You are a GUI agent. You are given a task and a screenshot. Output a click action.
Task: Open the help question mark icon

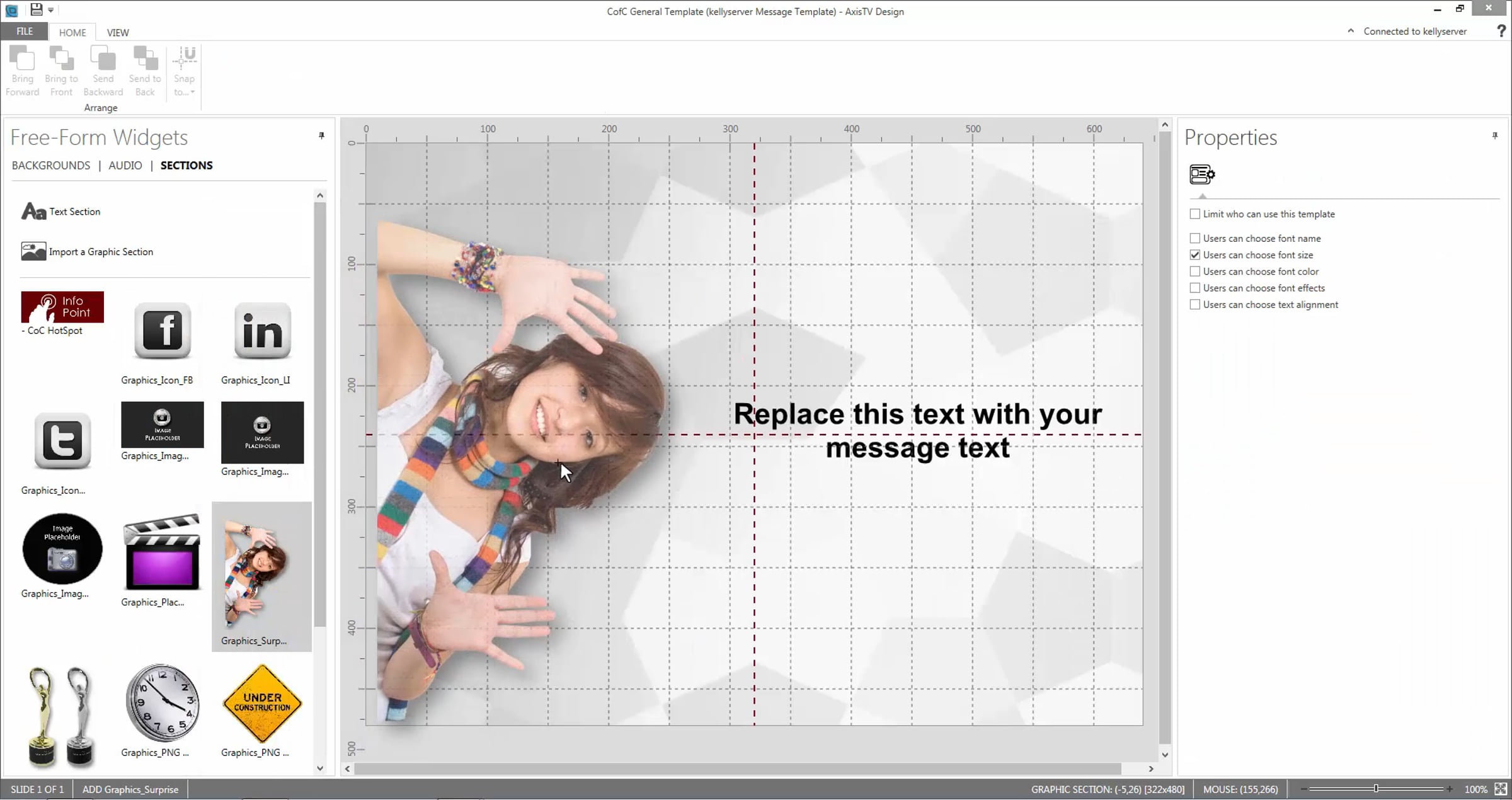[x=1501, y=31]
